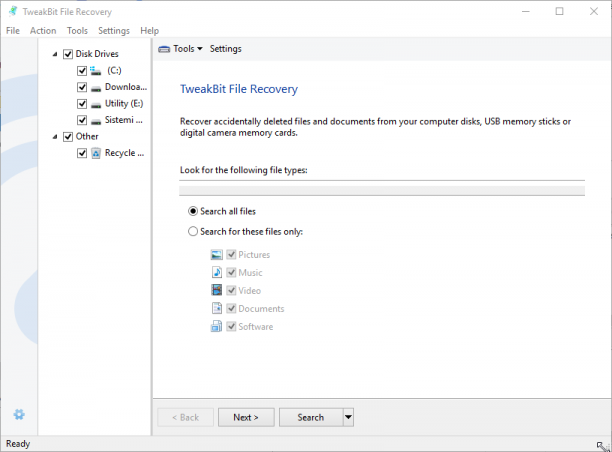Click Settings in the toolbar
This screenshot has height=452, width=612.
click(x=226, y=49)
